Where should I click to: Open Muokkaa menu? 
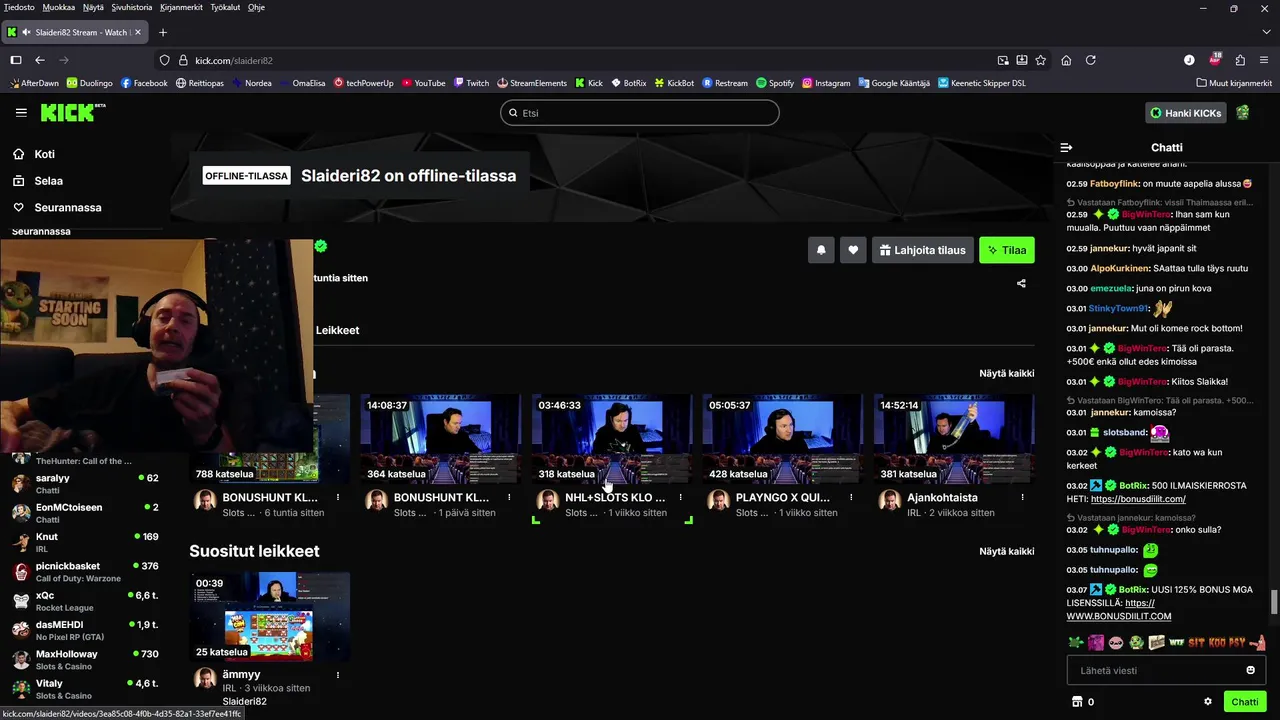click(59, 7)
